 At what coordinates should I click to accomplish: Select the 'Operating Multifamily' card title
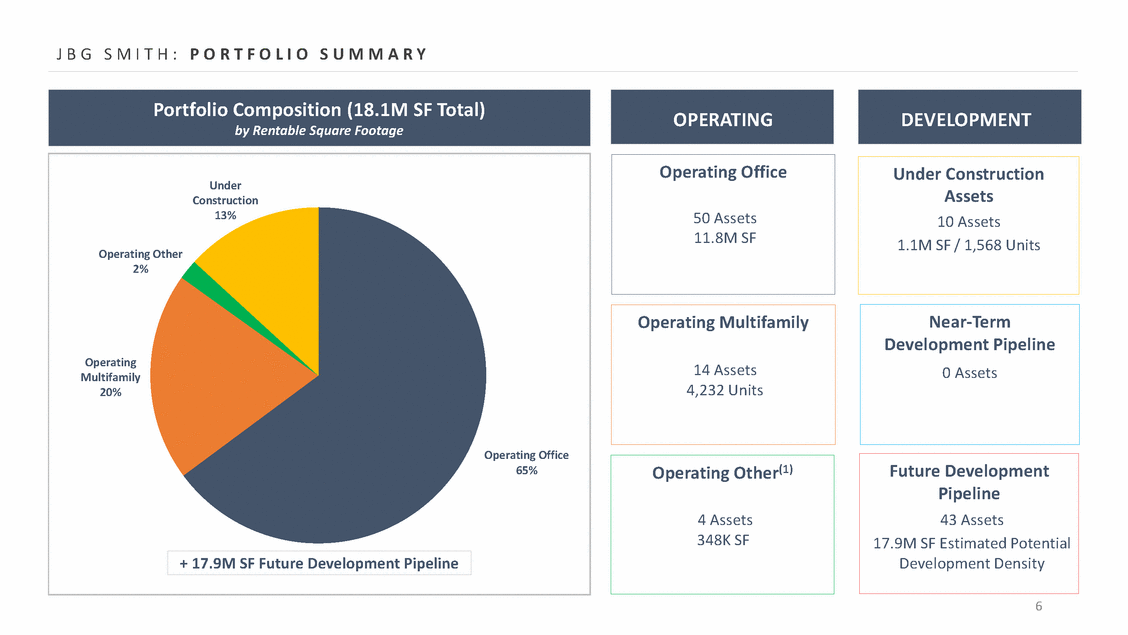click(x=723, y=323)
